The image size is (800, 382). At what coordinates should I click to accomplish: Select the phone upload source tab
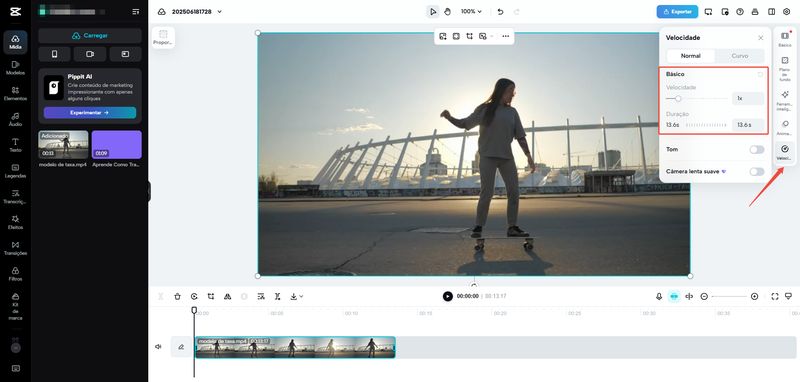pyautogui.click(x=55, y=54)
